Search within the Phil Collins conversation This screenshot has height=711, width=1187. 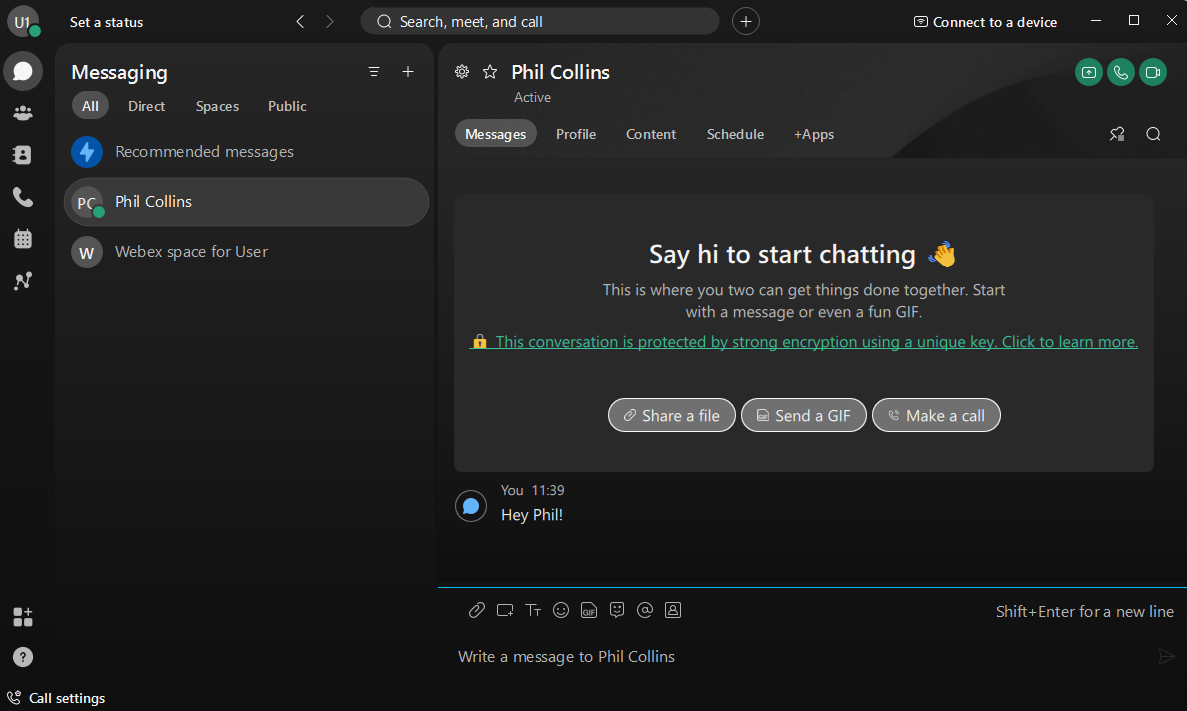[1153, 134]
